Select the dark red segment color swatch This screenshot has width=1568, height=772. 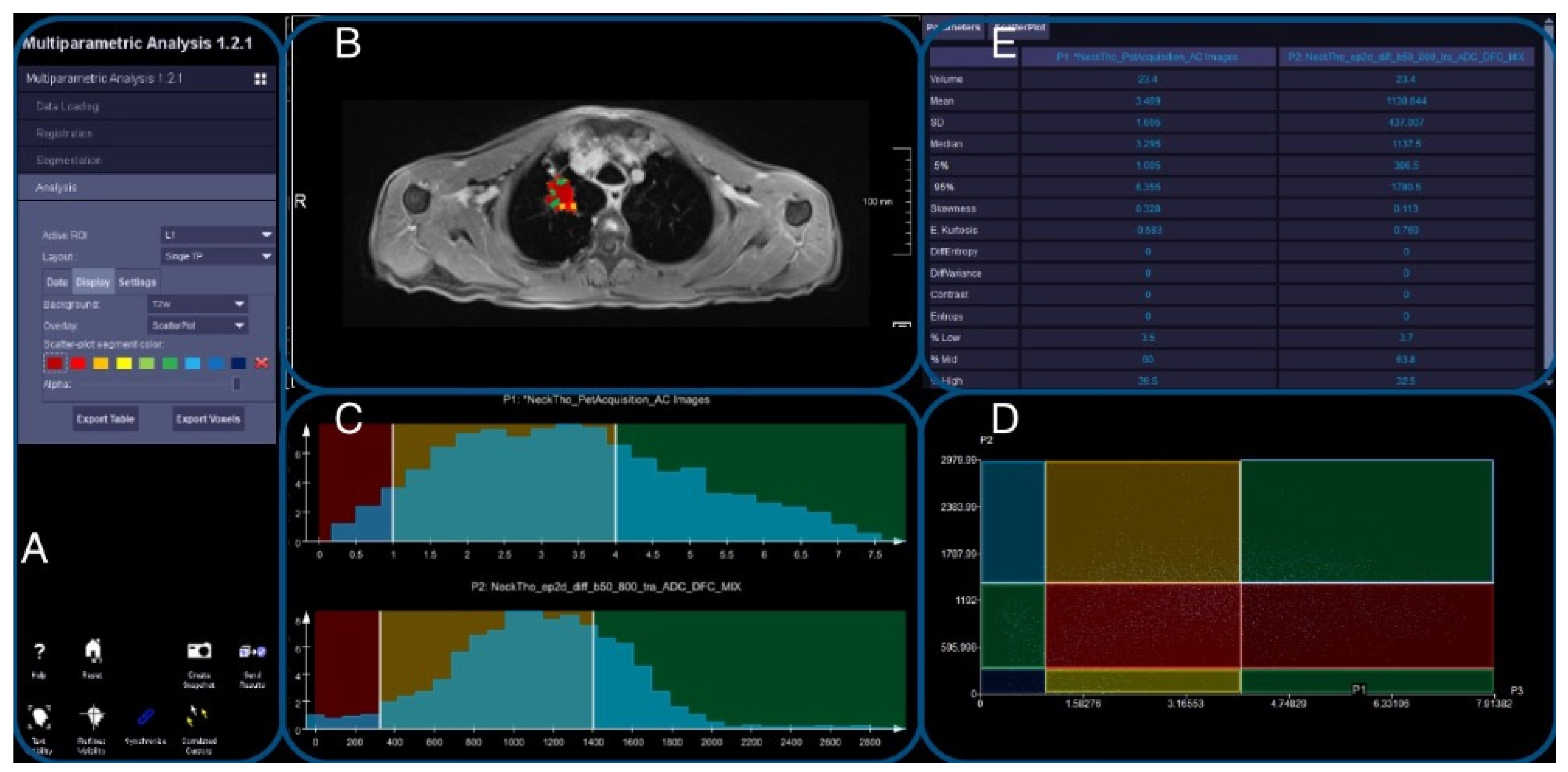click(55, 363)
